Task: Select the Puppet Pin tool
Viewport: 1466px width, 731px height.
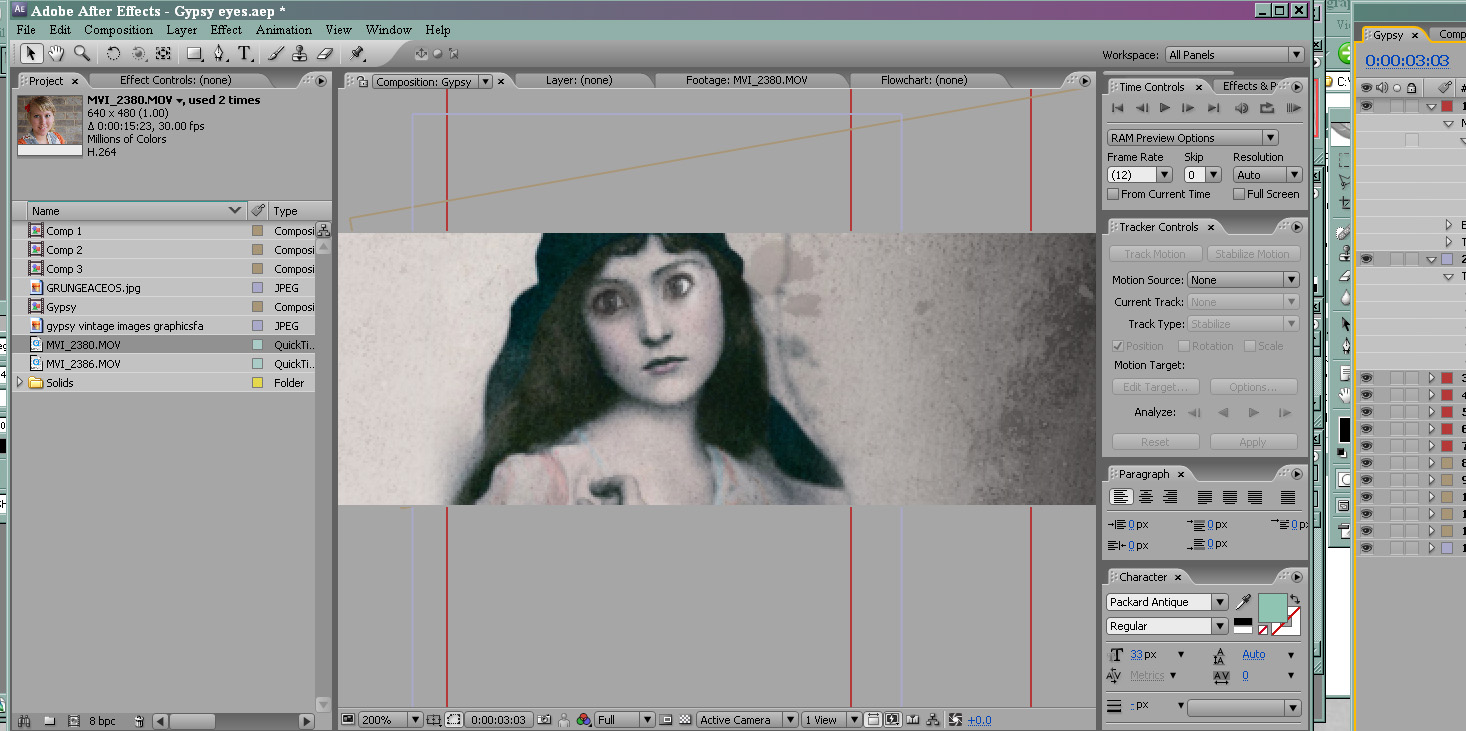Action: 357,54
